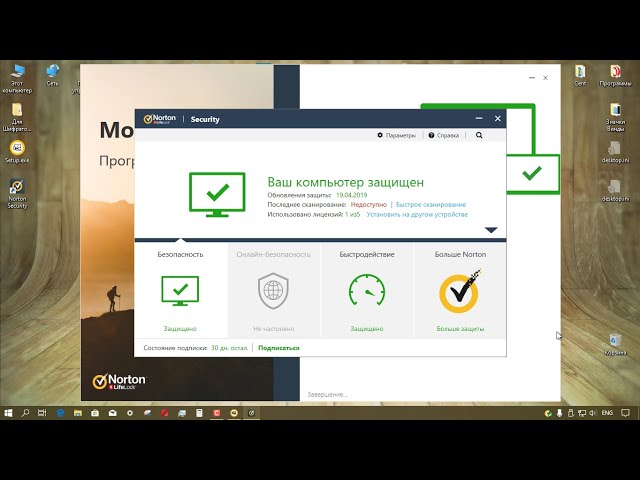Viewport: 640px width, 480px height.
Task: Expand the dark triangle arrow under status
Action: tap(491, 230)
